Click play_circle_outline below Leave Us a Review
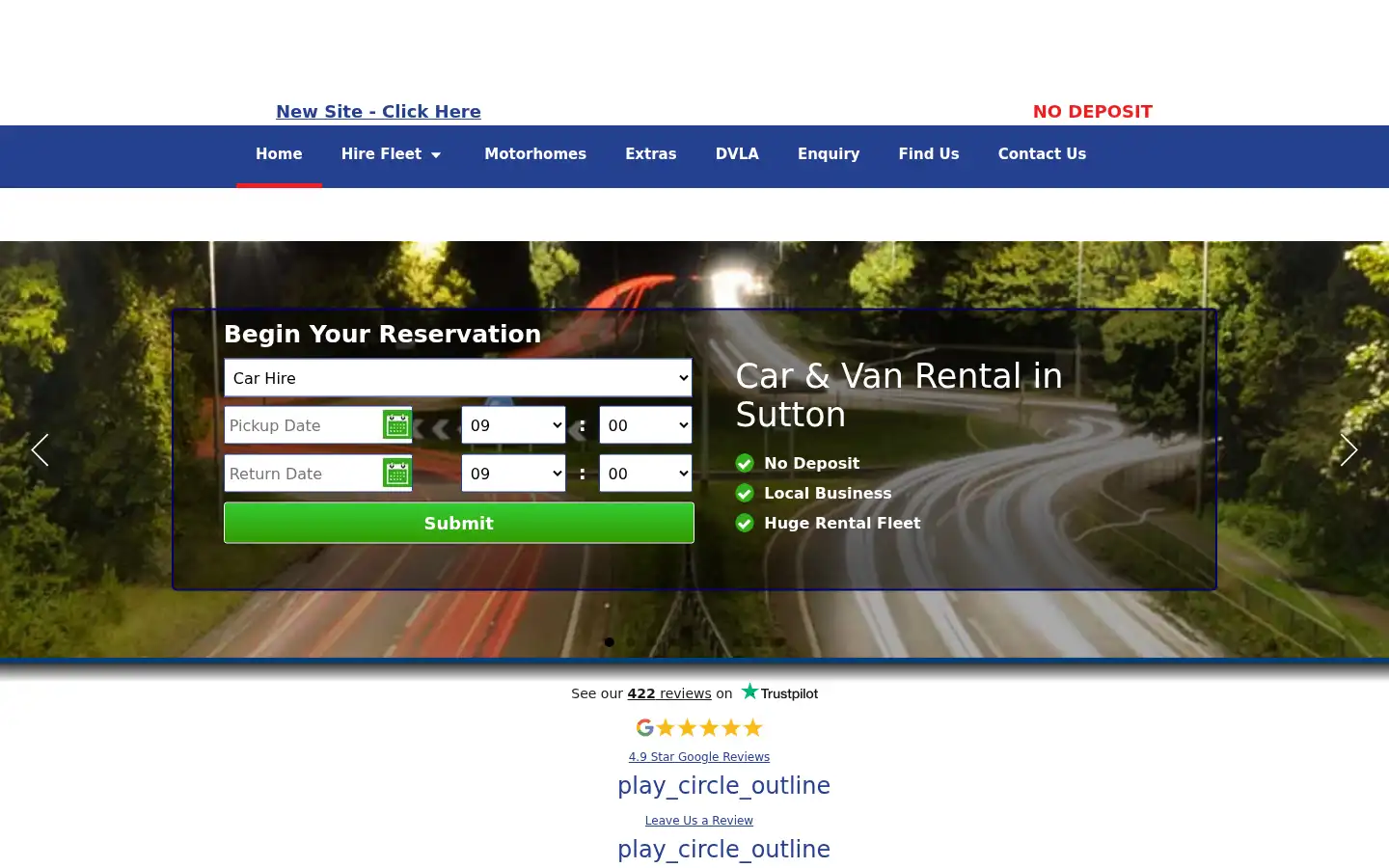1389x868 pixels. point(723,849)
